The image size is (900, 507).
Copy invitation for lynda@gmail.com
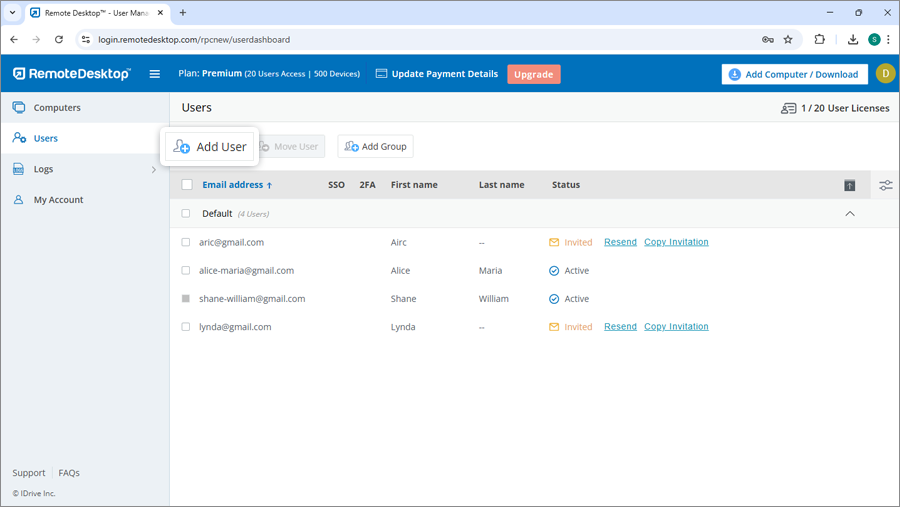click(x=676, y=327)
